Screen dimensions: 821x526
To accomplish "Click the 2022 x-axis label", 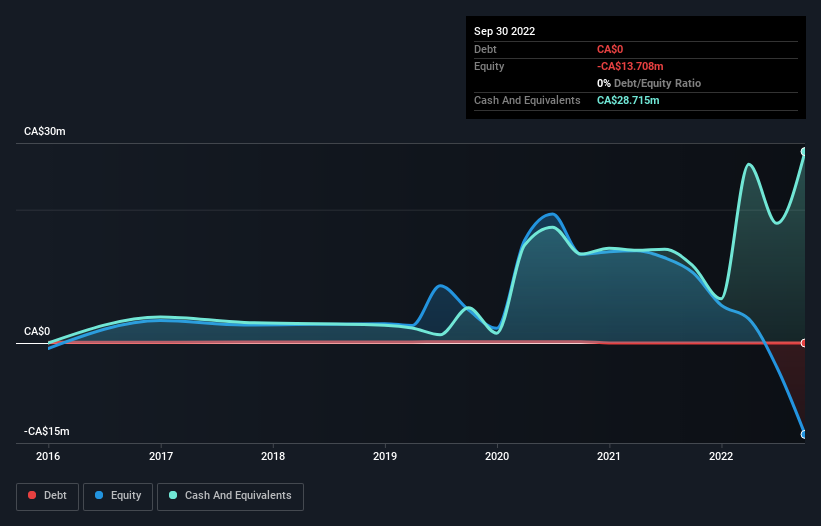I will click(x=721, y=456).
